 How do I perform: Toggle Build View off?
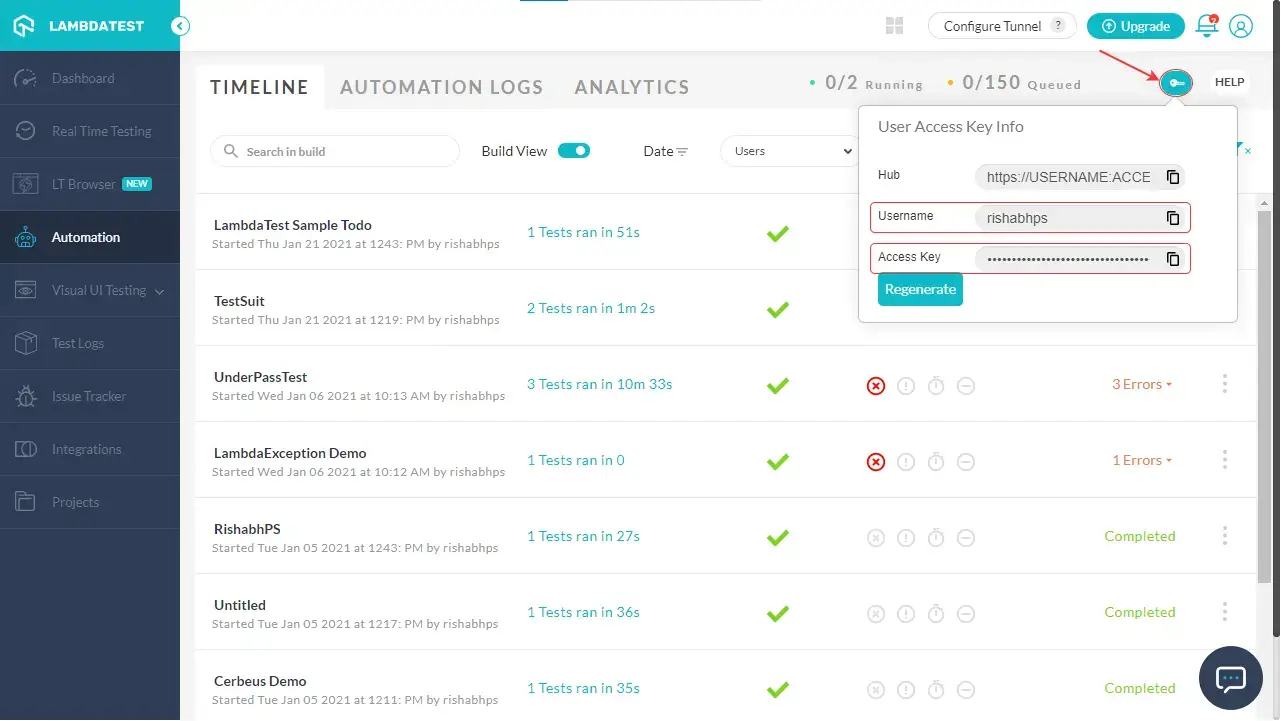click(x=573, y=149)
